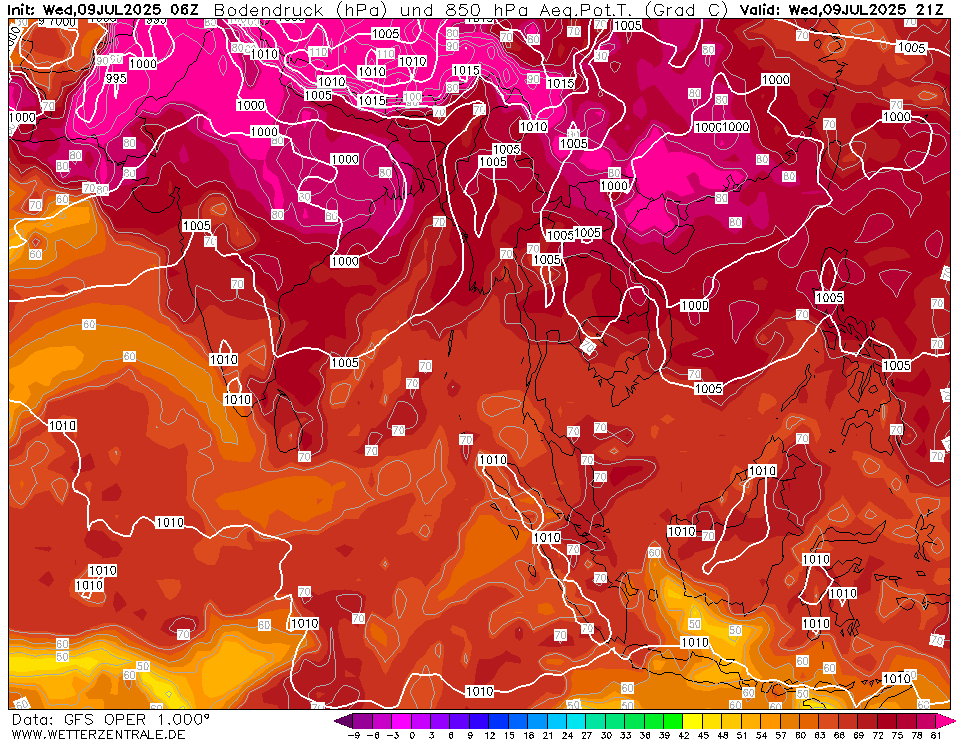Click the '15' label on the color scale

click(x=509, y=735)
